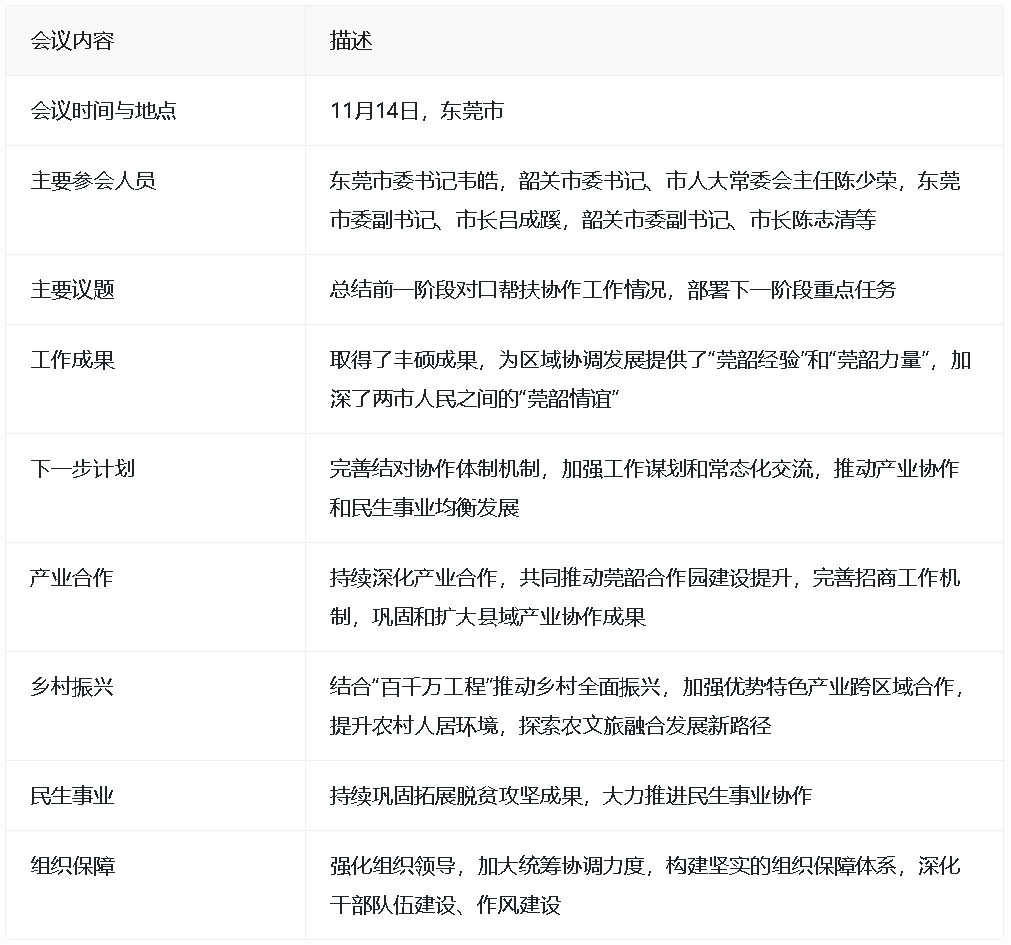Click the 11月14日，东莞市 cell
Image resolution: width=1011 pixels, height=945 pixels.
coord(416,111)
